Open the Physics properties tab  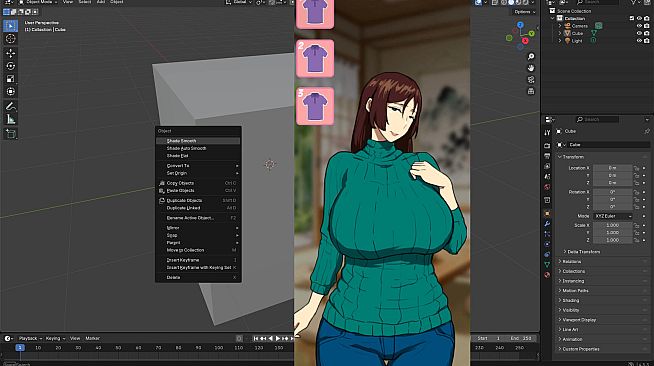pyautogui.click(x=547, y=244)
